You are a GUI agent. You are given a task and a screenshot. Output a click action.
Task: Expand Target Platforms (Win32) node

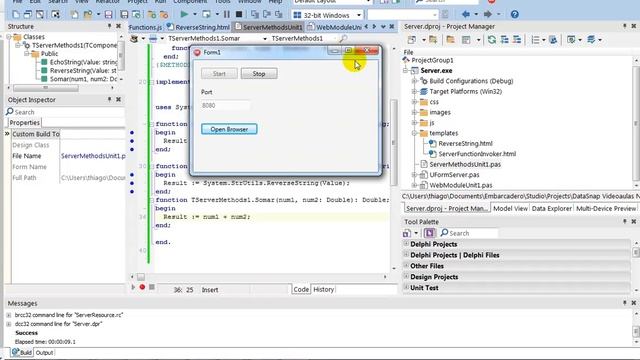pyautogui.click(x=414, y=91)
